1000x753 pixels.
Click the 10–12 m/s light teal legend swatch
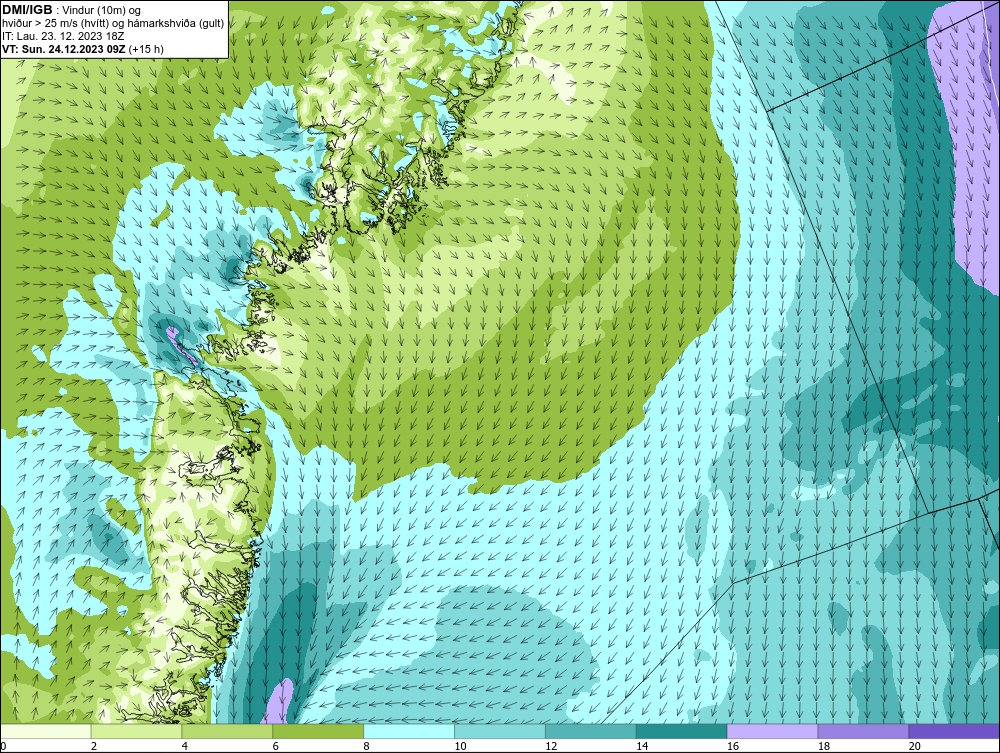(x=500, y=731)
